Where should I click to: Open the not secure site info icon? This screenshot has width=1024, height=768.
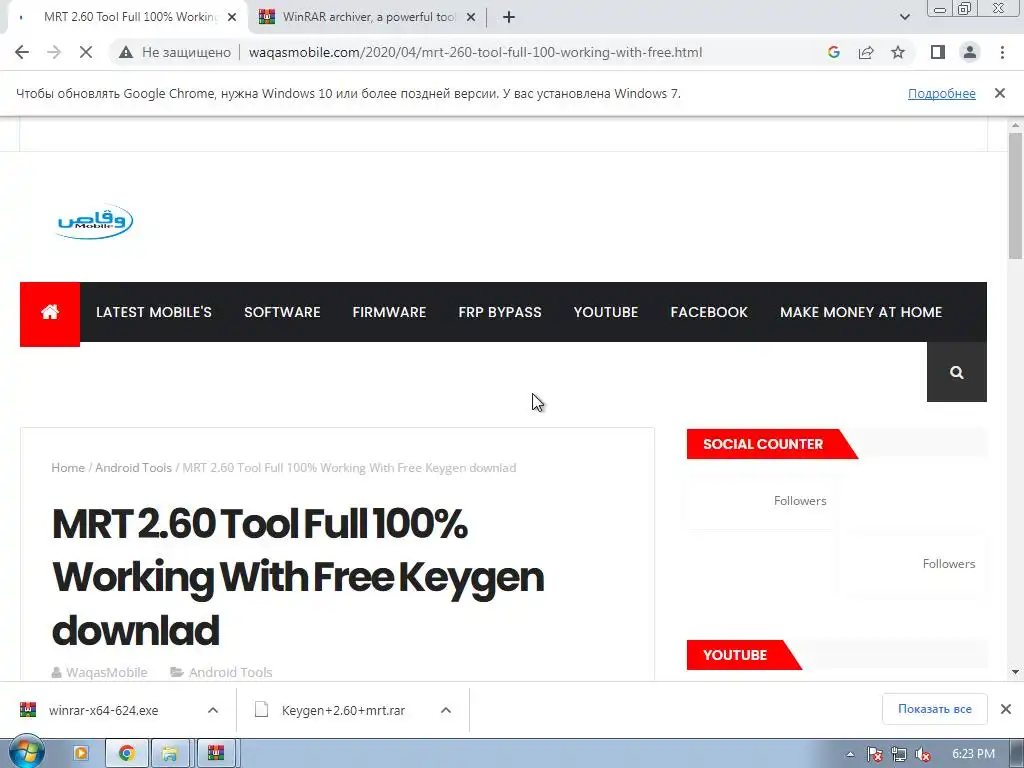[126, 52]
